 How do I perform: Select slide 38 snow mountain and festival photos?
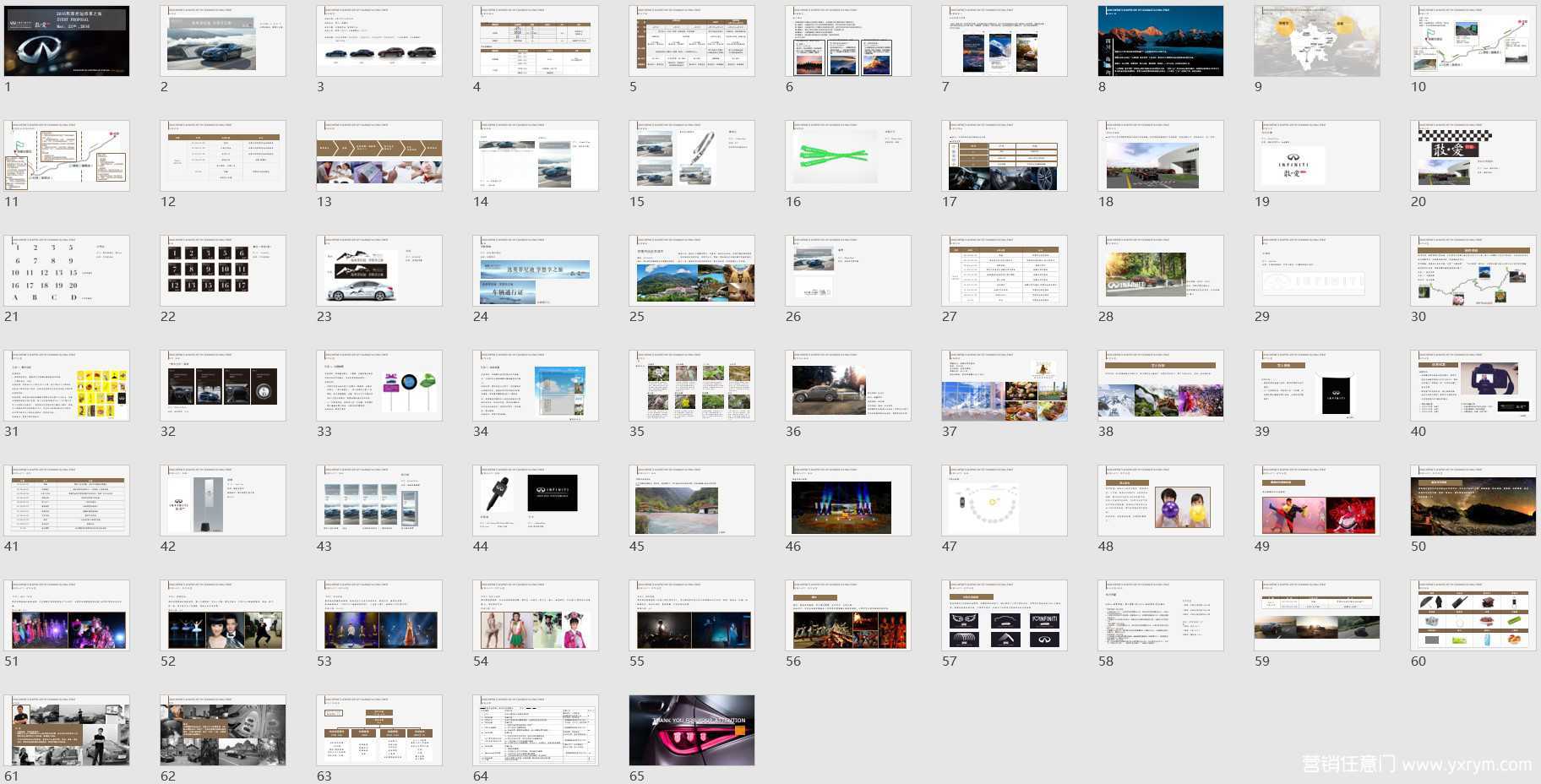[x=1161, y=386]
